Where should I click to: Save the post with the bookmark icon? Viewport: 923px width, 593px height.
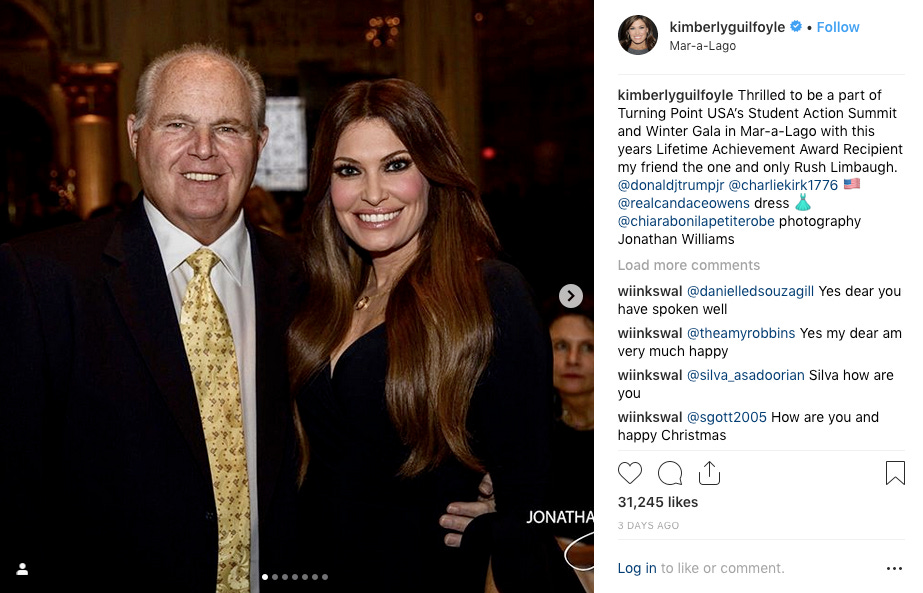(895, 473)
